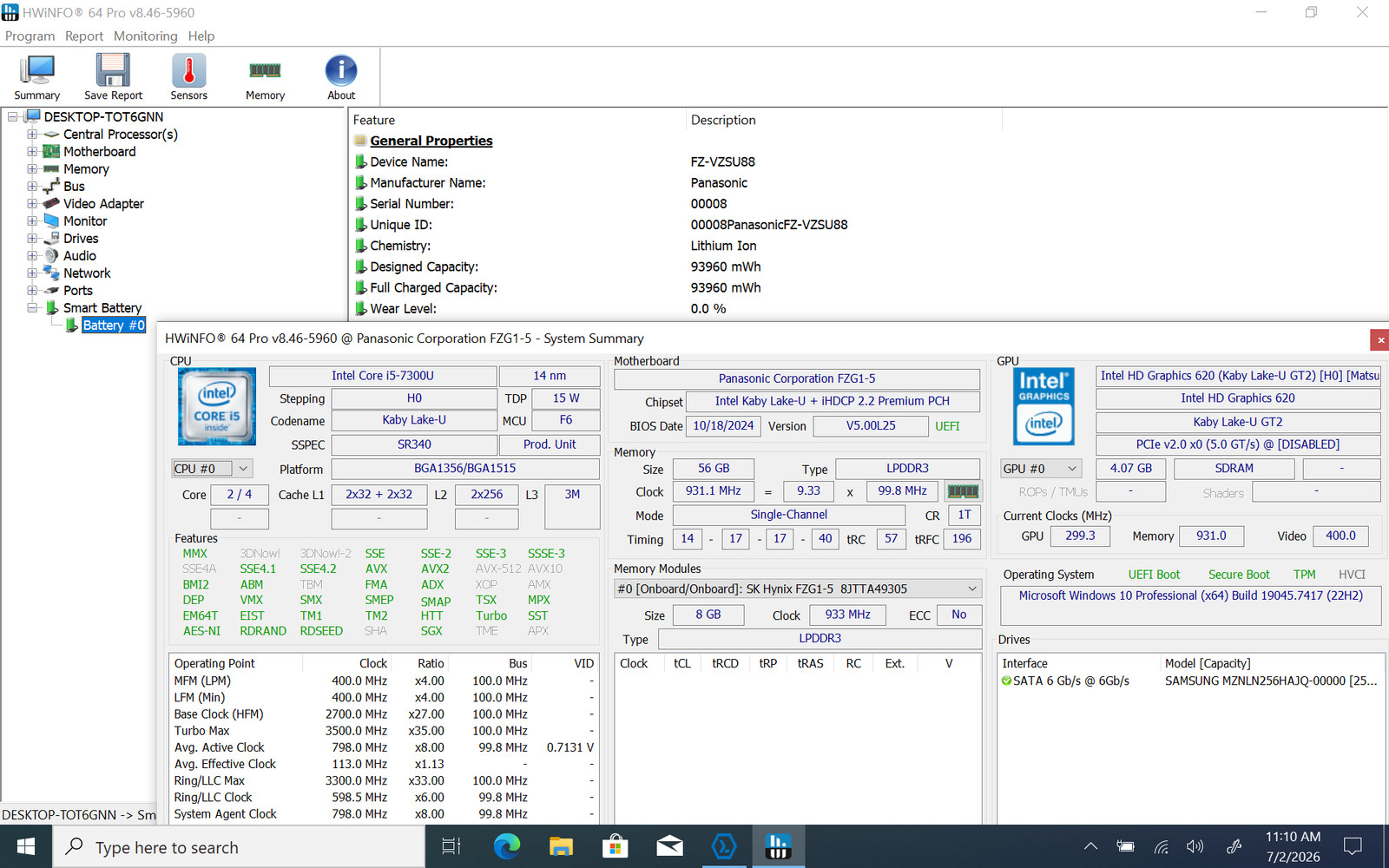
Task: Click the Windows Start button
Action: coord(26,846)
